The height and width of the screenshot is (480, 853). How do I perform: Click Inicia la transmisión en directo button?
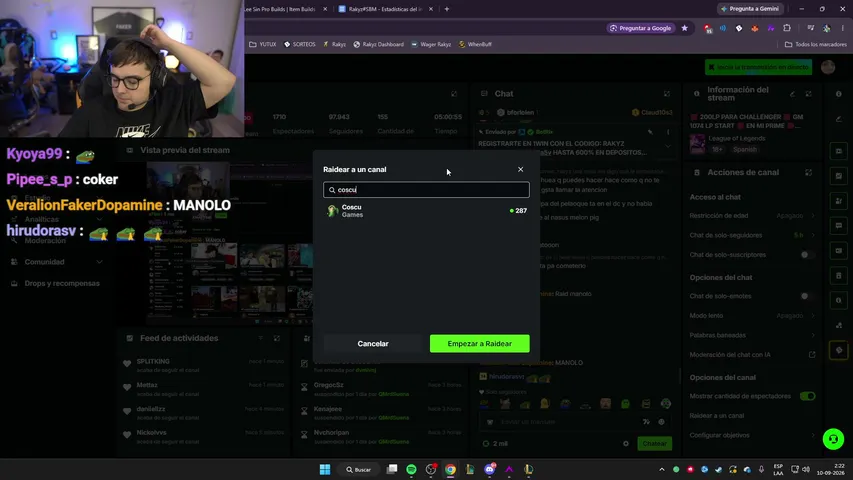pyautogui.click(x=758, y=67)
